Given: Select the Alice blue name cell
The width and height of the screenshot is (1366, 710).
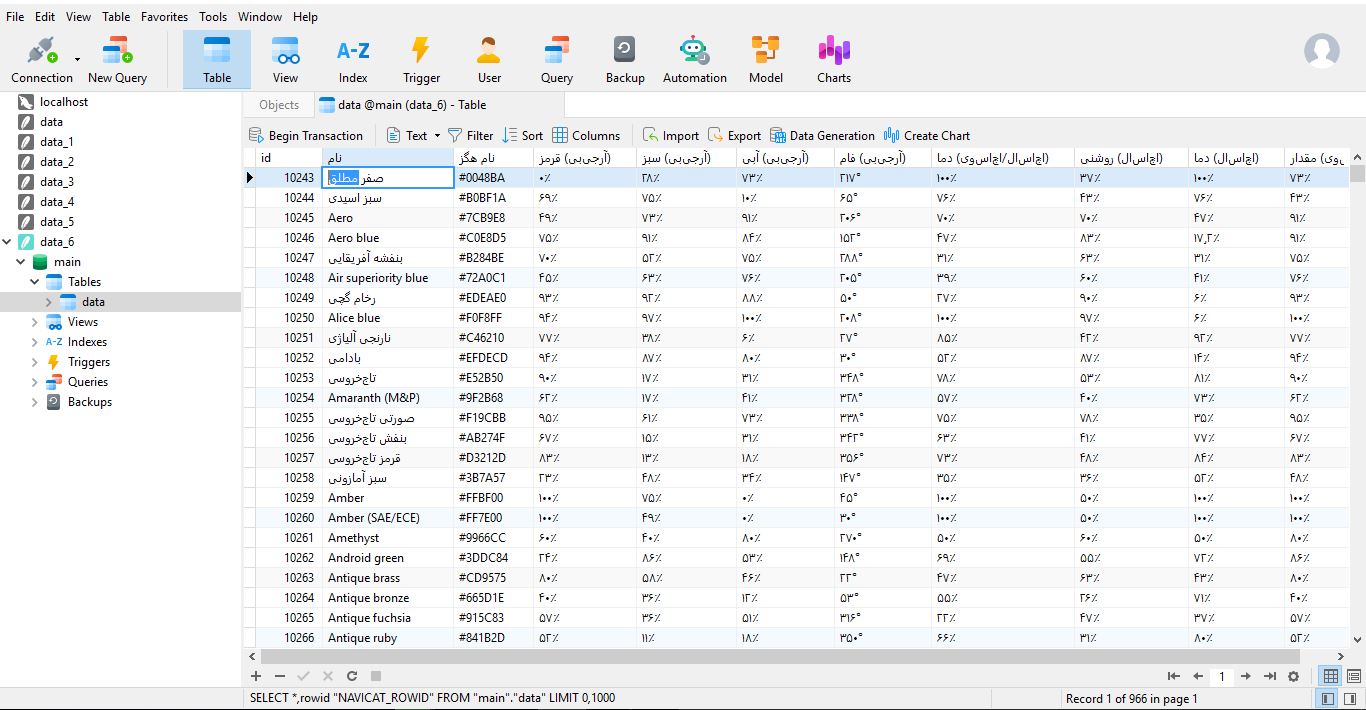Looking at the screenshot, I should [x=388, y=317].
